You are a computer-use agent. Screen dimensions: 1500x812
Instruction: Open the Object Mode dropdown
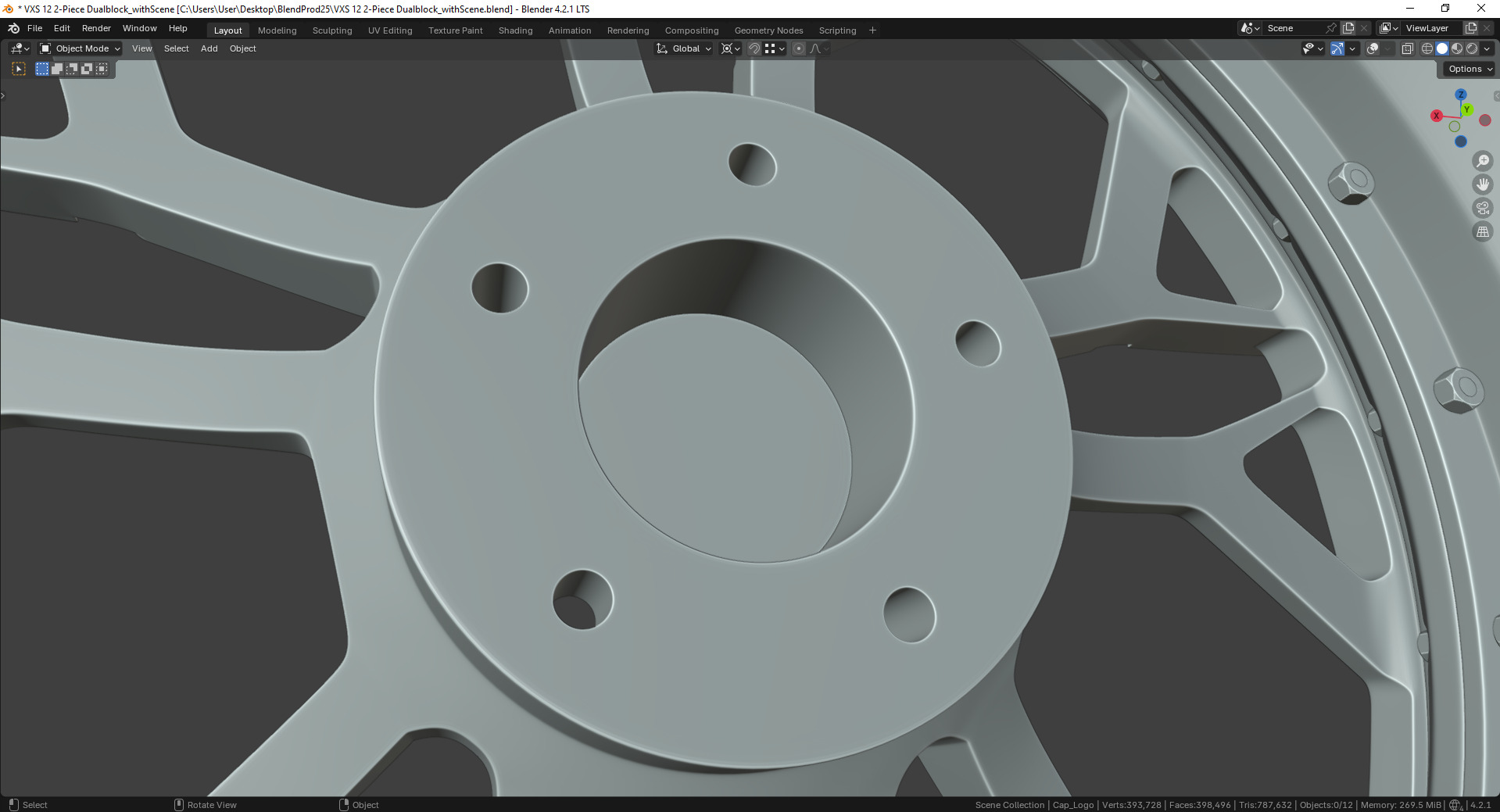pos(80,48)
